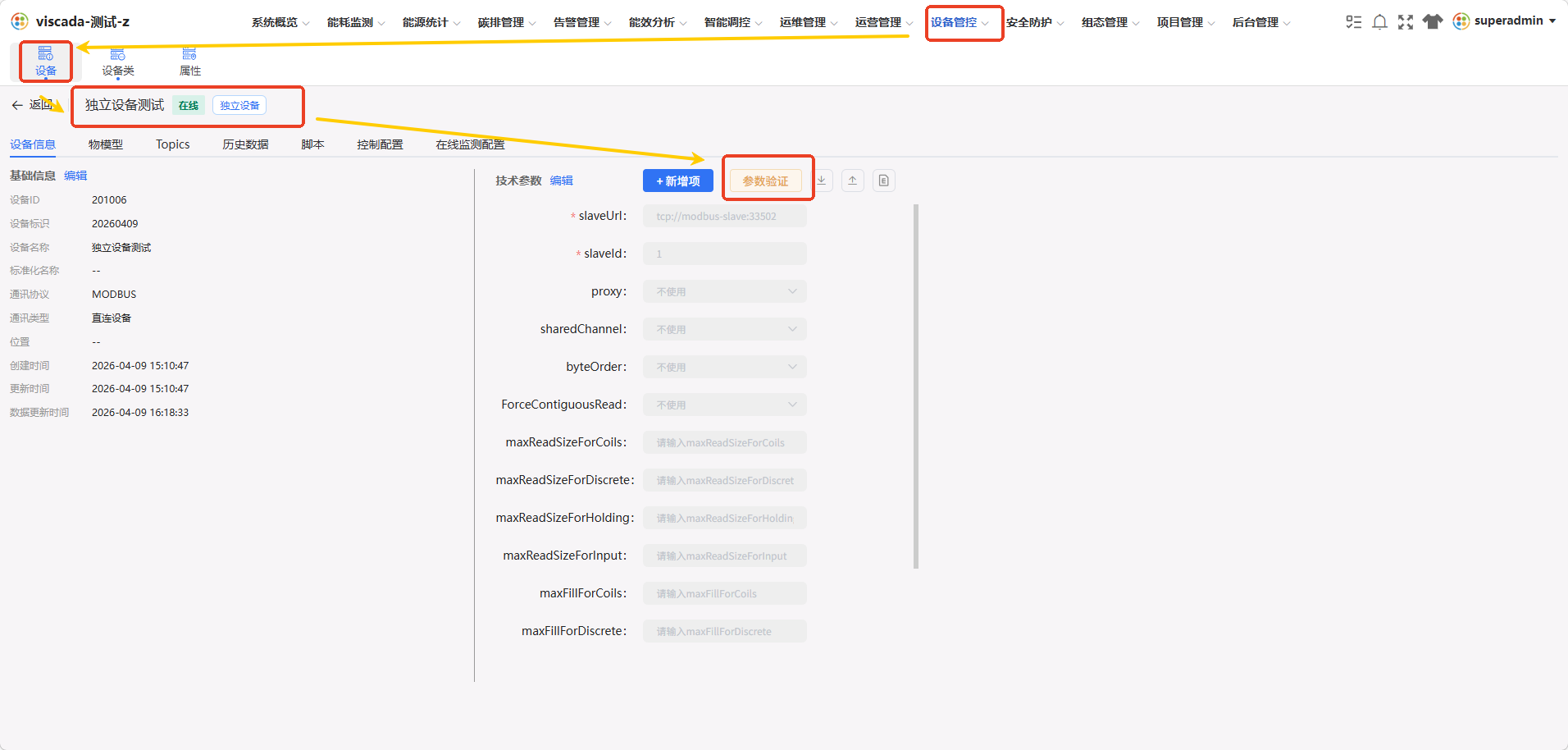Expand the 碳排管理 menu
The width and height of the screenshot is (1568, 750).
coord(507,22)
